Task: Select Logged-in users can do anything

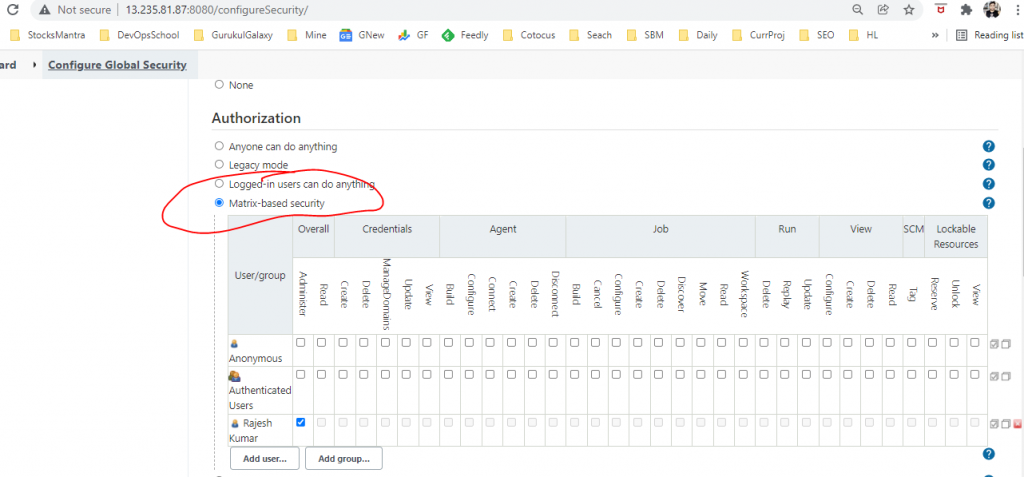Action: (219, 184)
